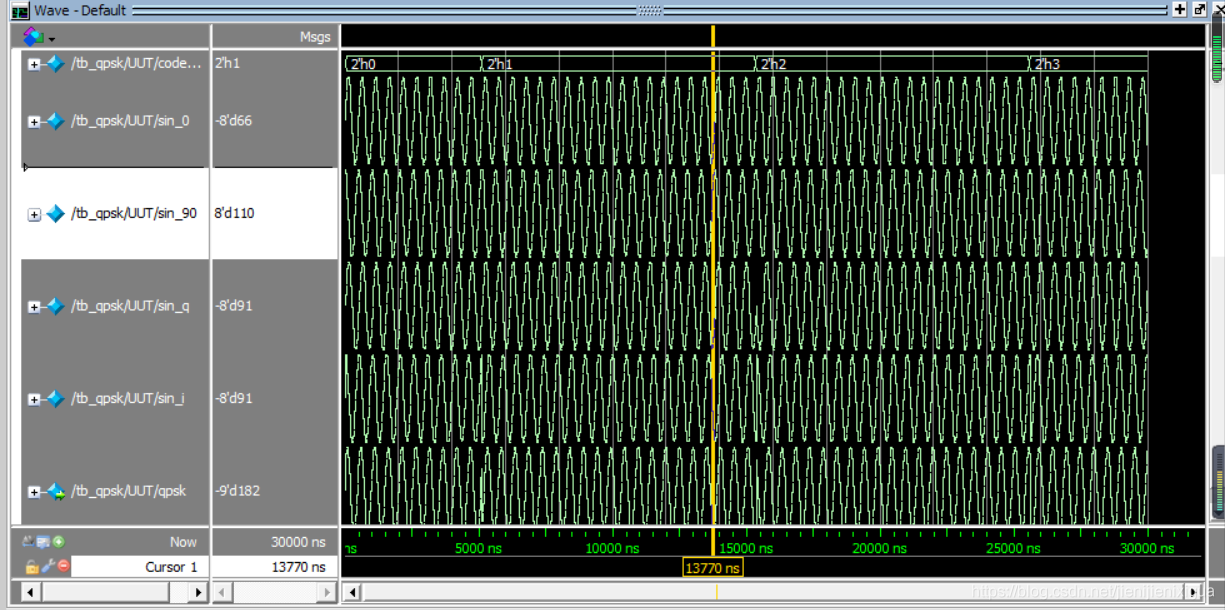Open cursor properties via the wrench icon

[47, 566]
